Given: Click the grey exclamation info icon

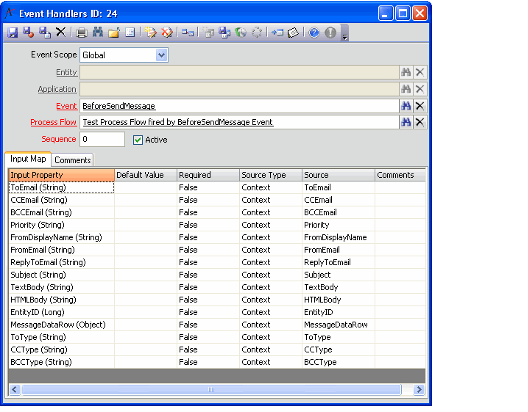Looking at the screenshot, I should (x=330, y=33).
